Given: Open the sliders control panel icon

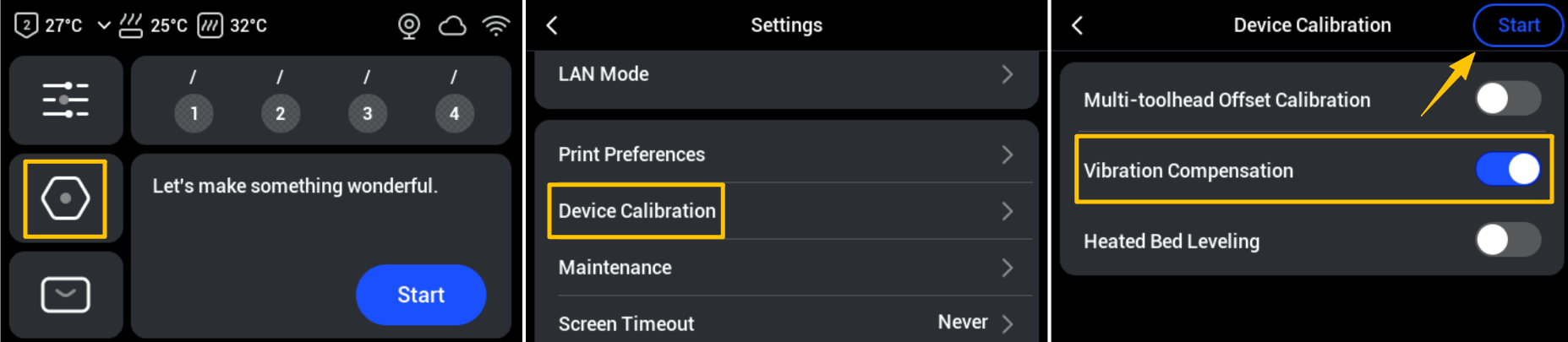Looking at the screenshot, I should coord(66,100).
